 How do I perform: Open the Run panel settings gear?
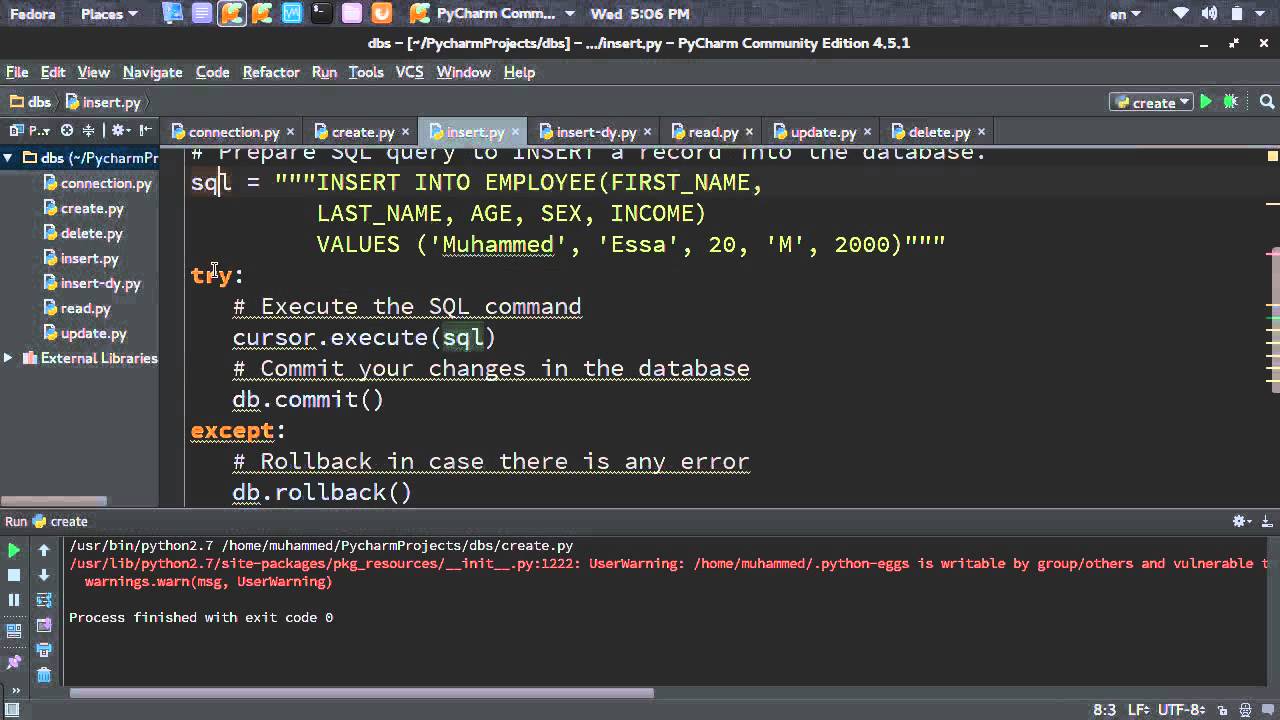(x=1242, y=521)
